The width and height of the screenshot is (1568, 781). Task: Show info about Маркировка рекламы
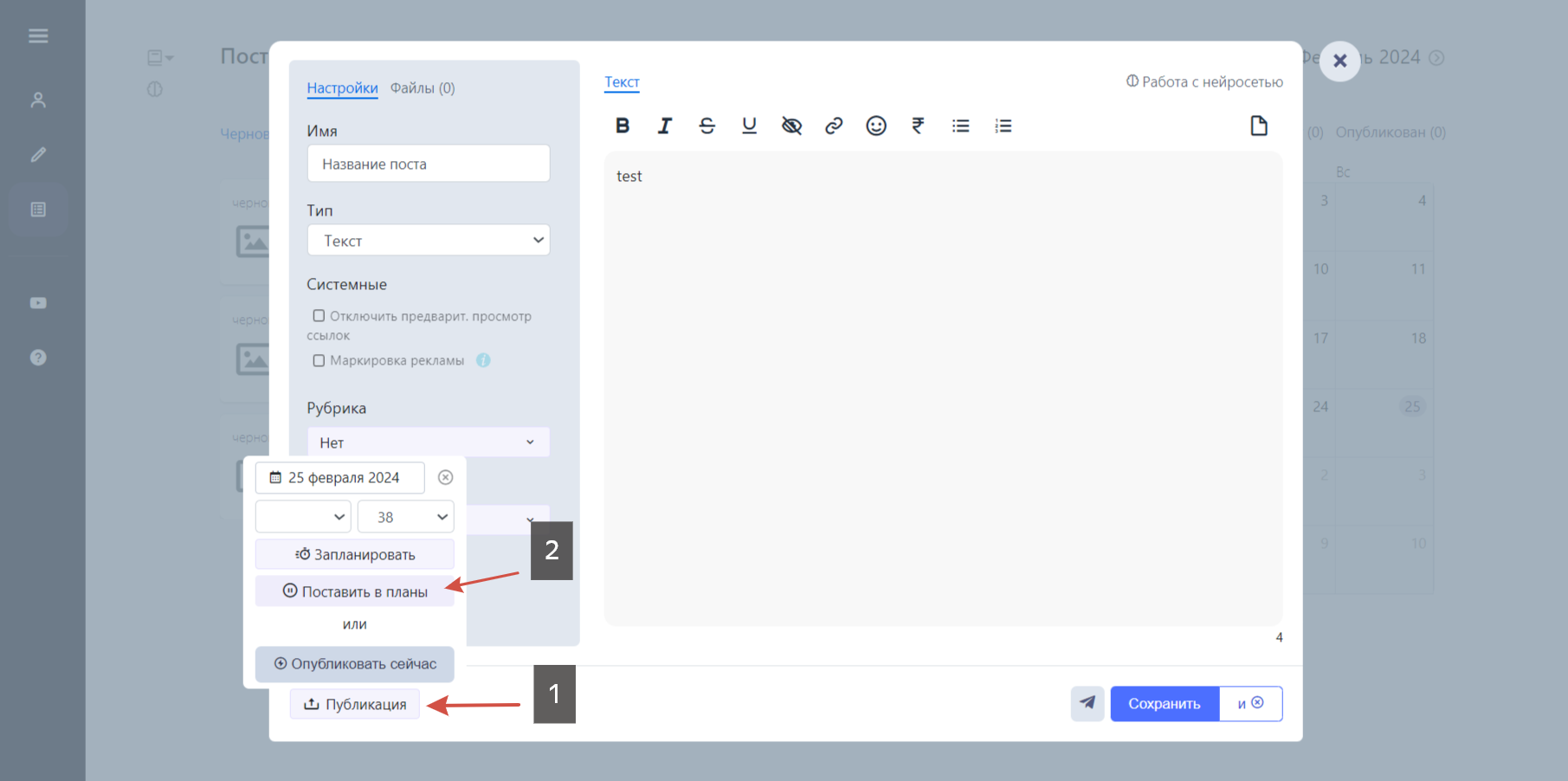pos(483,360)
